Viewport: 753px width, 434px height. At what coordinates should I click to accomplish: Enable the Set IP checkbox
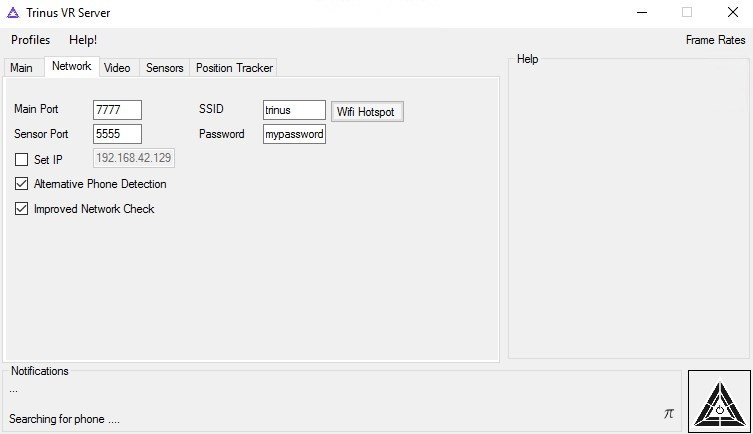point(22,159)
